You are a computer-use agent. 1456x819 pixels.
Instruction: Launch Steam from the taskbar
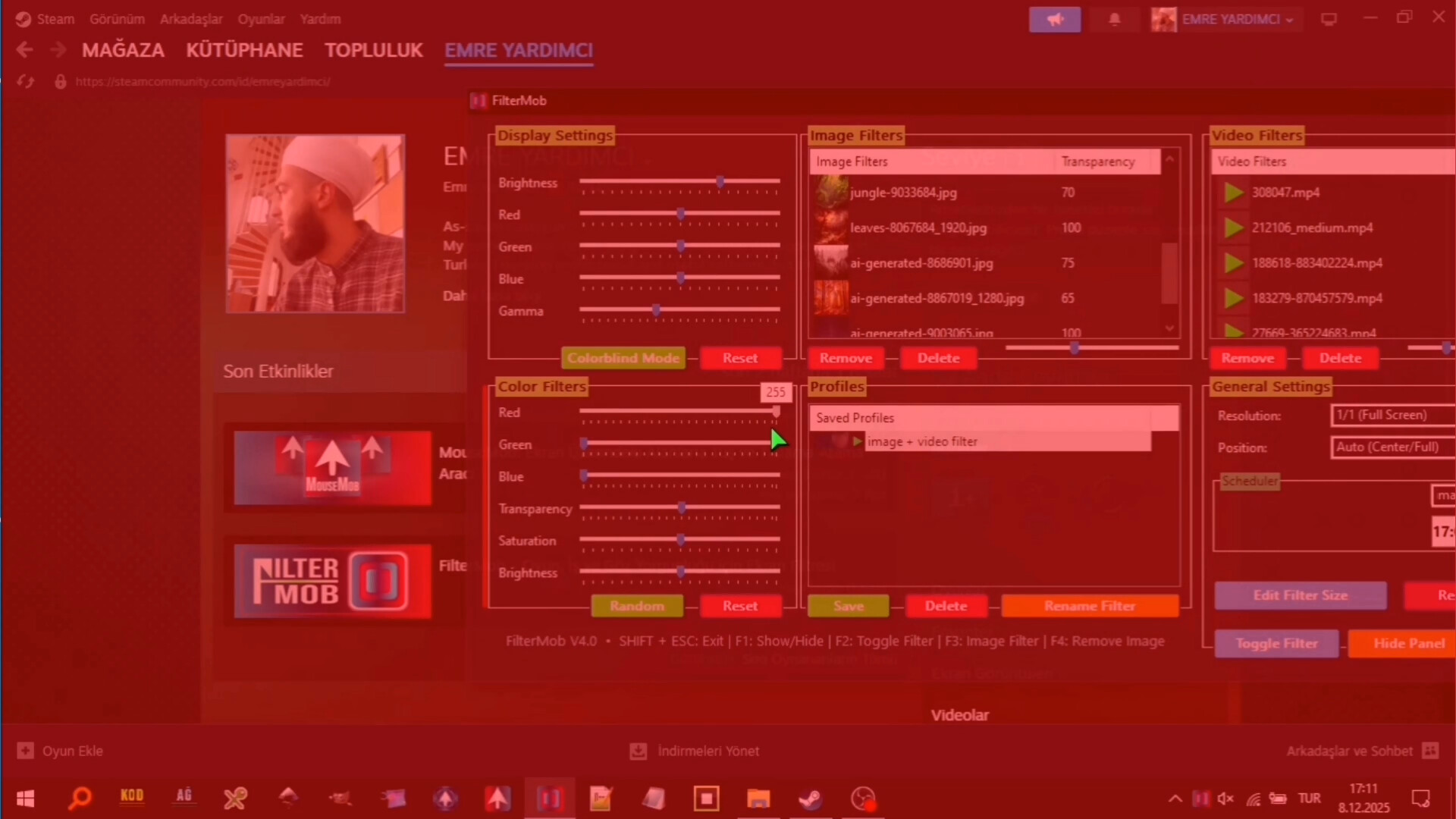(811, 798)
